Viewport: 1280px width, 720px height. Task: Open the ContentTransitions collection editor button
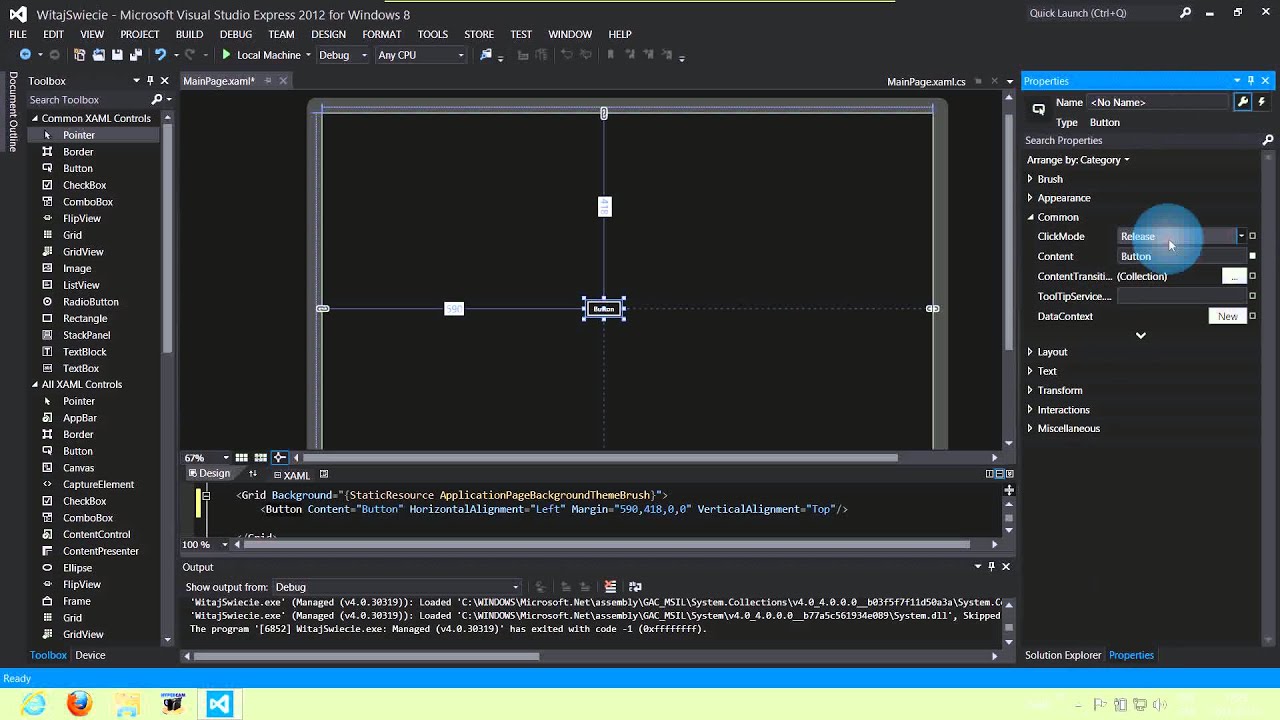[1234, 276]
